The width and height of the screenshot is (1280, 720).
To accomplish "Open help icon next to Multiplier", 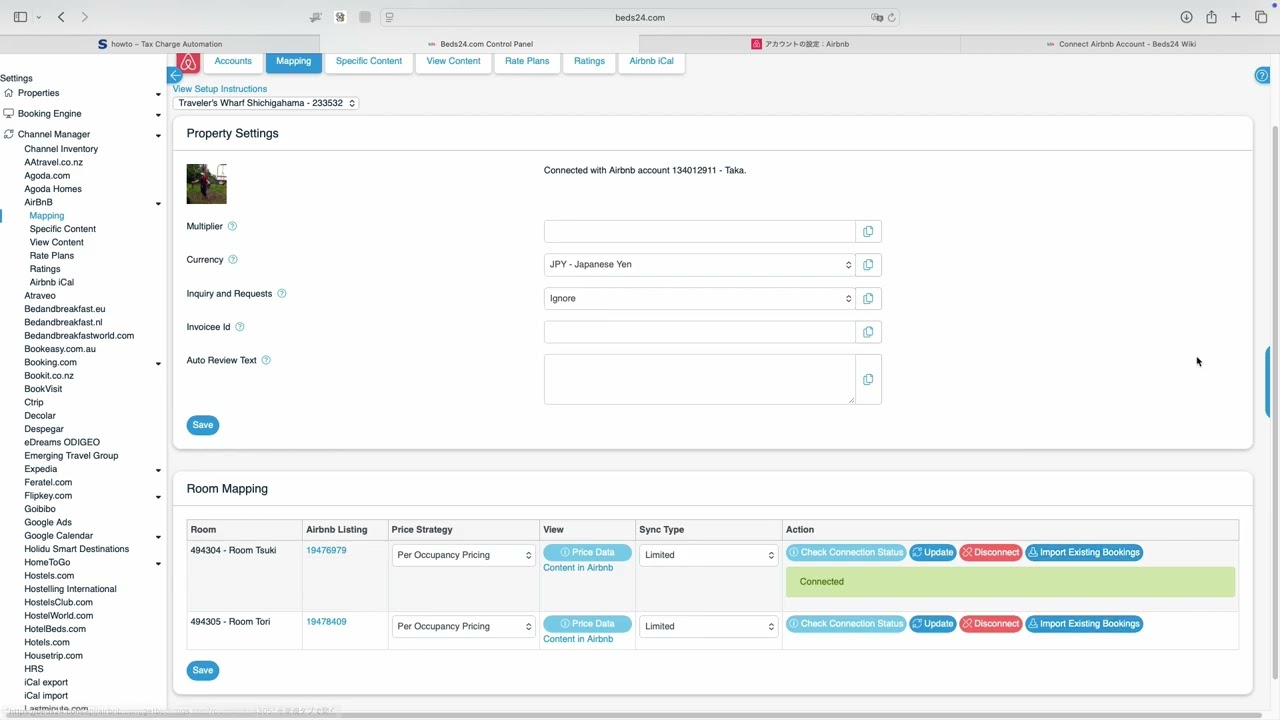I will [232, 227].
